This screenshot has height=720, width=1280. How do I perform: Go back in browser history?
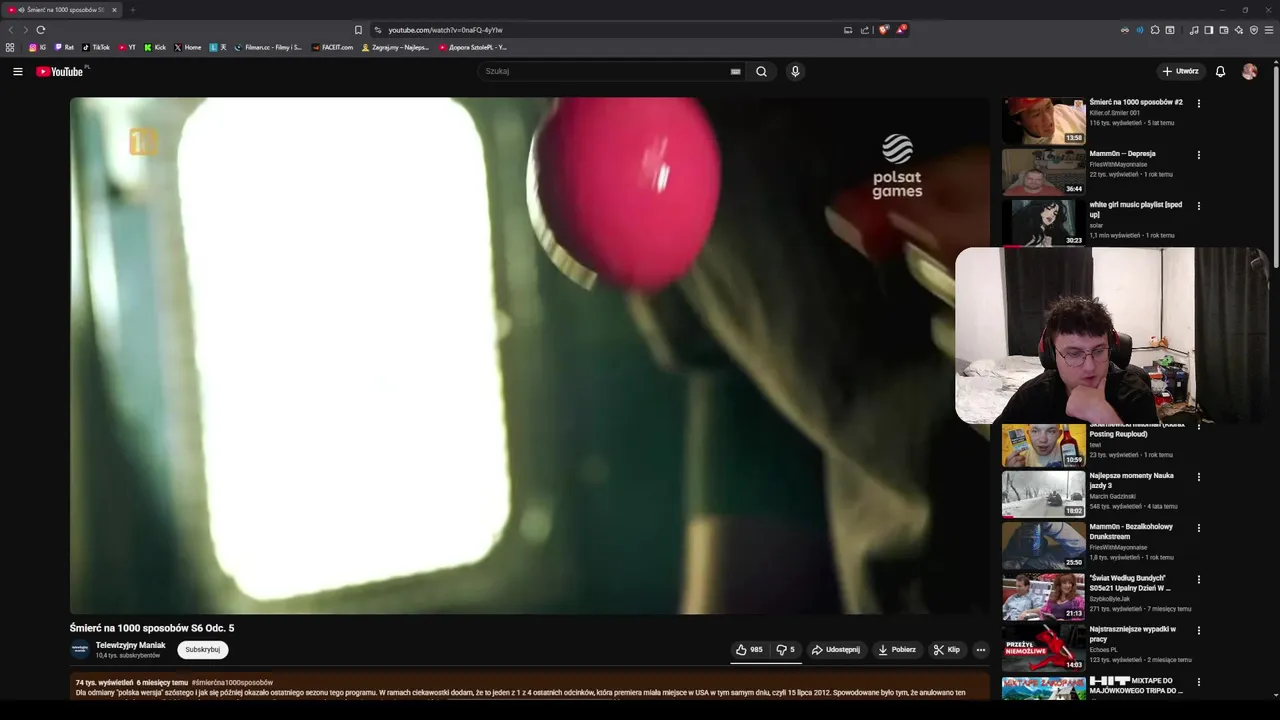(x=11, y=30)
